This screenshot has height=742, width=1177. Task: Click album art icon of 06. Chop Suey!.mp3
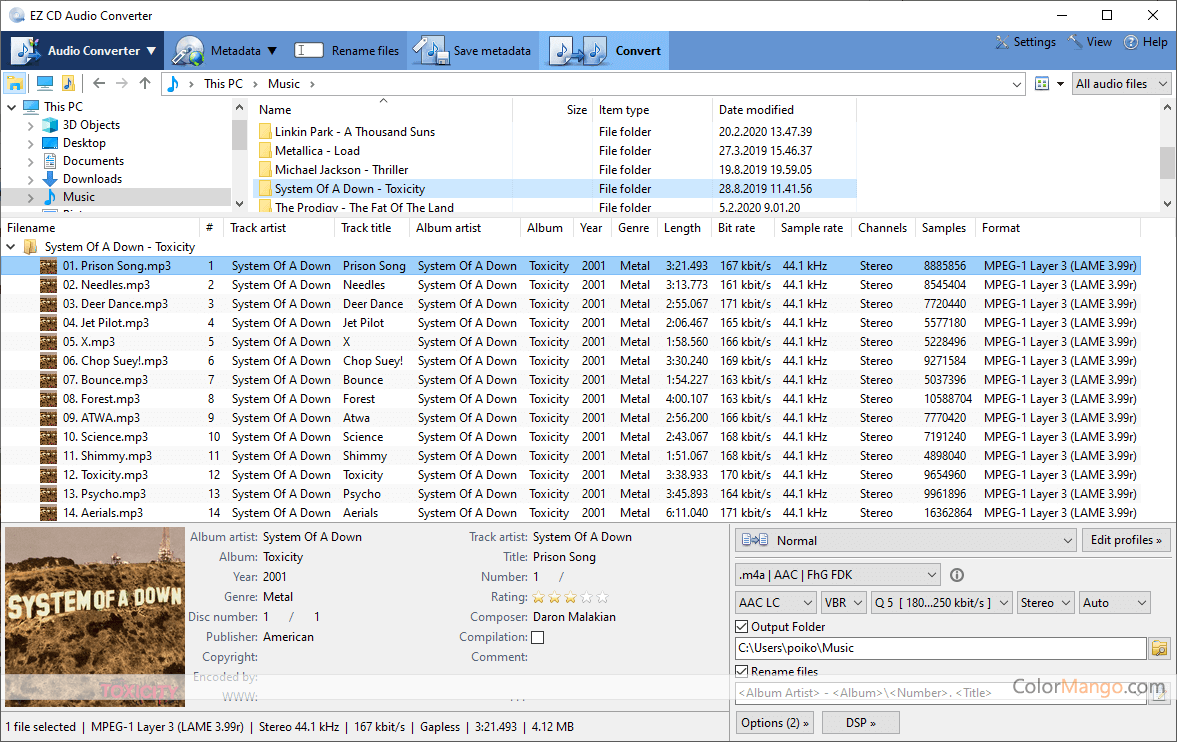pyautogui.click(x=49, y=360)
